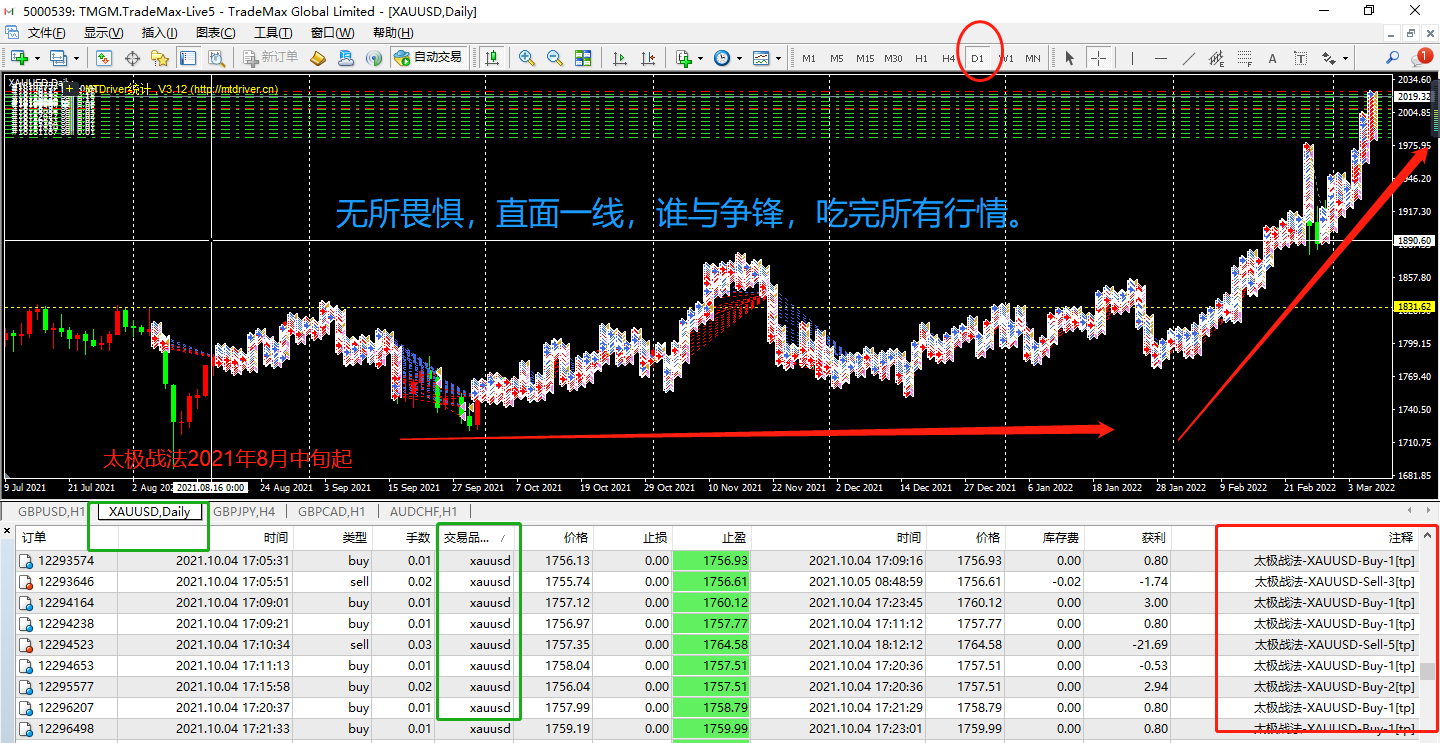Image resolution: width=1440 pixels, height=743 pixels.
Task: Select the vertical line drawing tool
Action: (x=1132, y=58)
